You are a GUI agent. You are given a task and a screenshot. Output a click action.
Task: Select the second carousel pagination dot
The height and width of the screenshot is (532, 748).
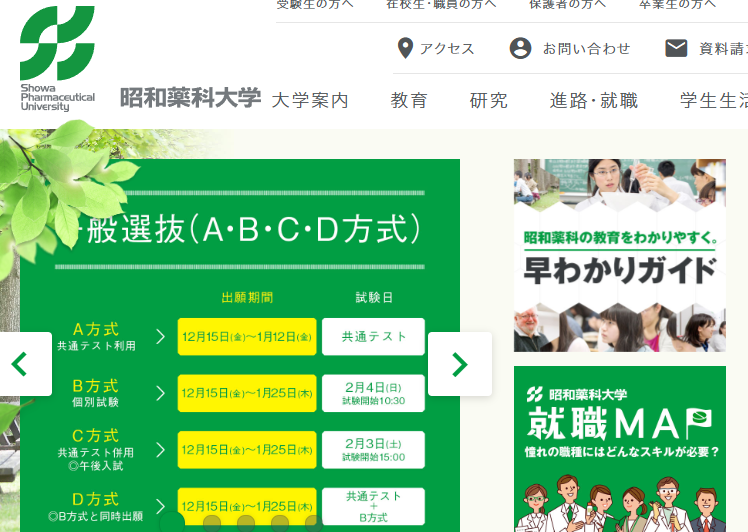[212, 524]
